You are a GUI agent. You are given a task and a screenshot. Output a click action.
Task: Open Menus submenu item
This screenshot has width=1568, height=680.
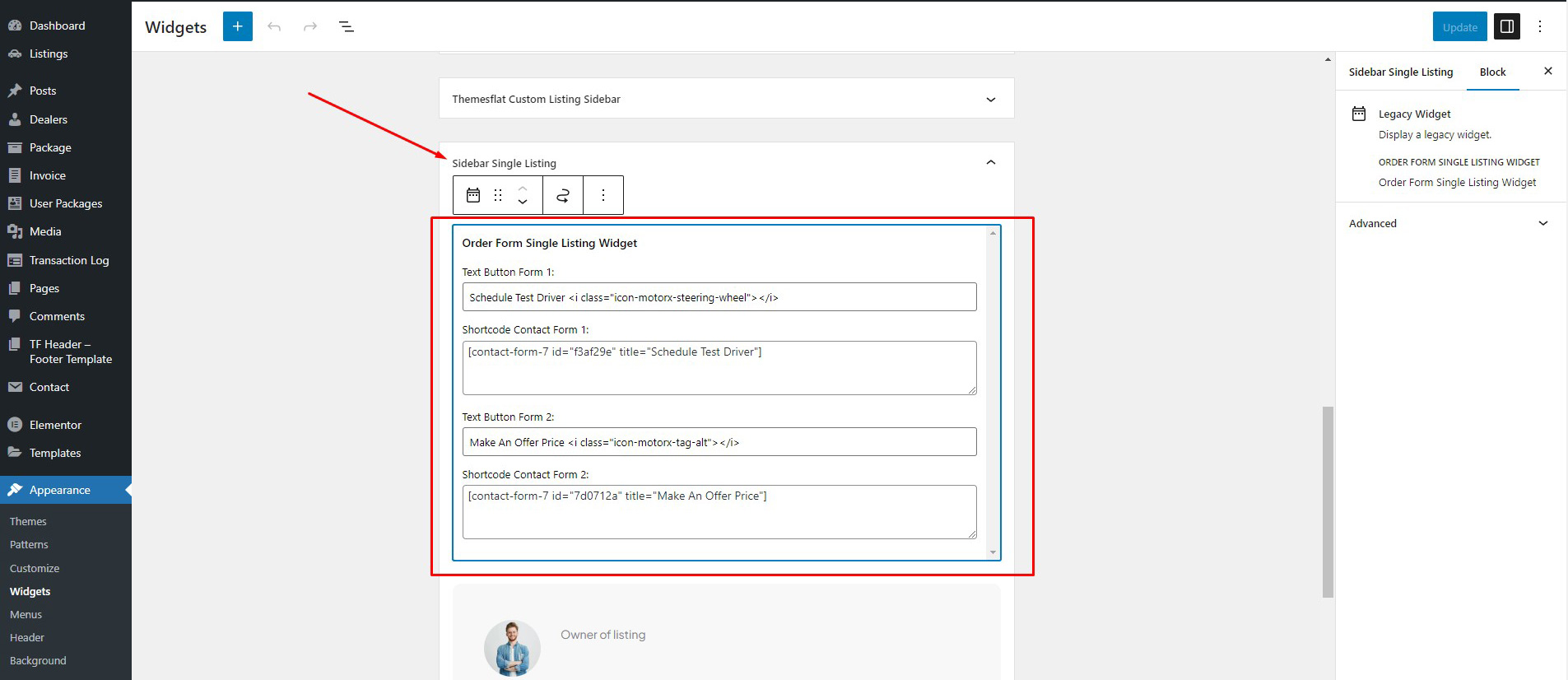click(26, 614)
